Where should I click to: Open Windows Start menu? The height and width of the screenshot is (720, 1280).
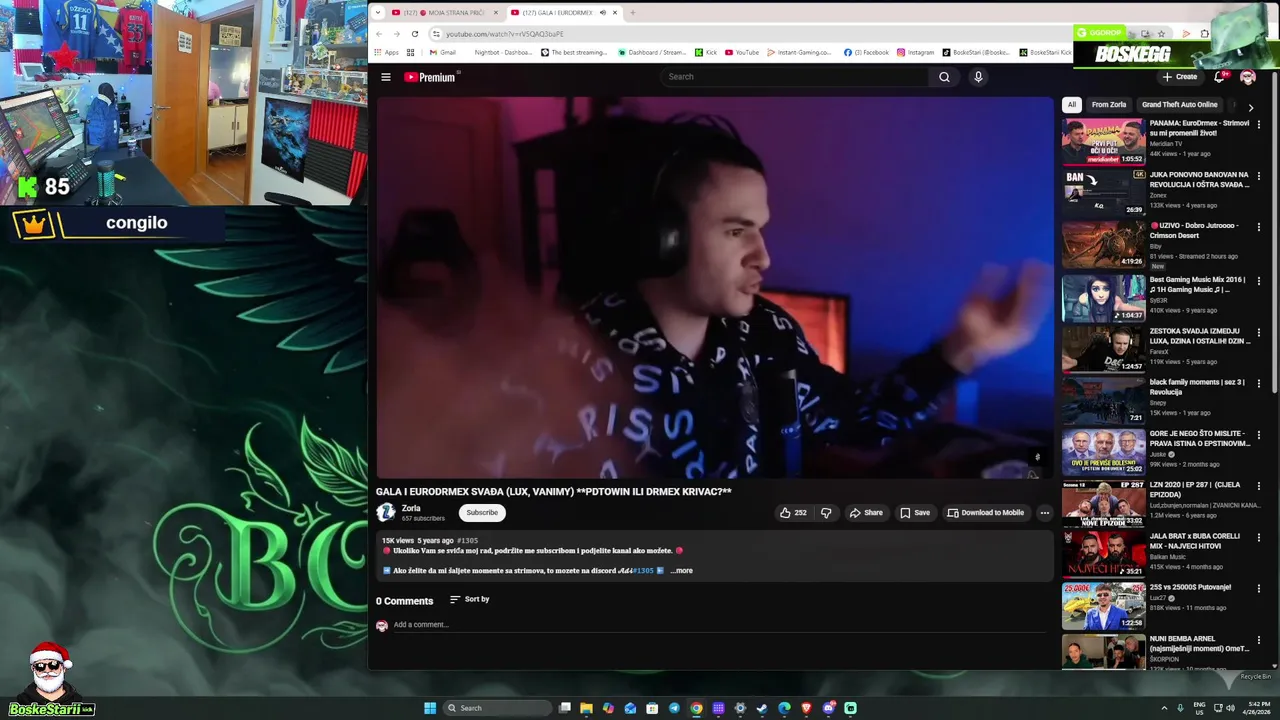point(430,708)
